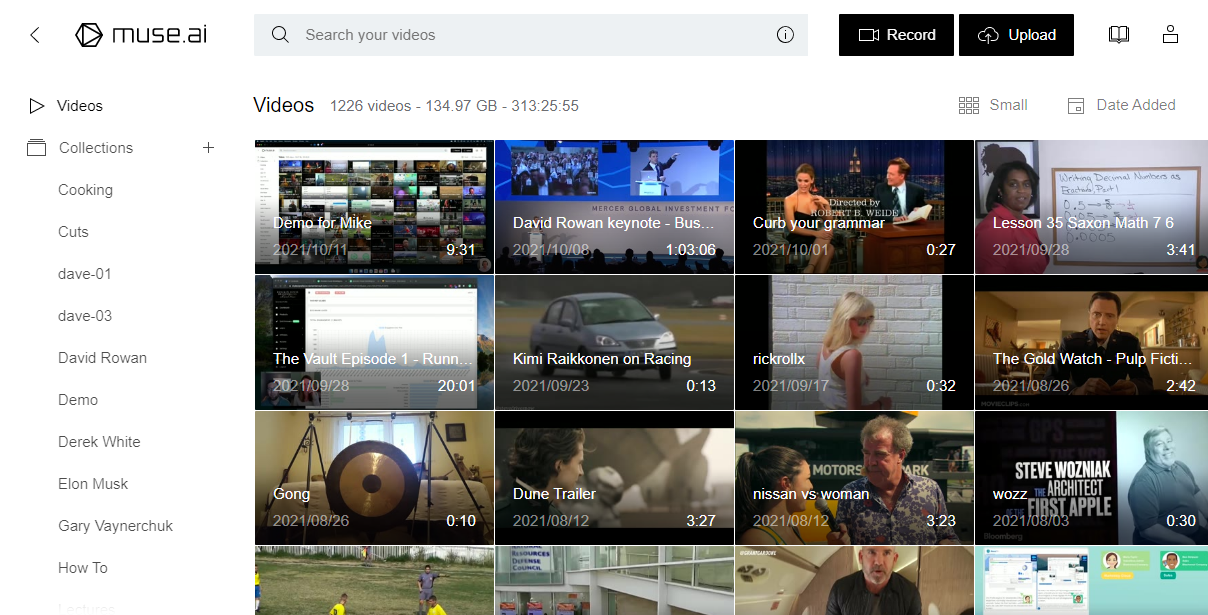Image resolution: width=1208 pixels, height=615 pixels.
Task: Select Videos in the sidebar
Action: coord(79,106)
